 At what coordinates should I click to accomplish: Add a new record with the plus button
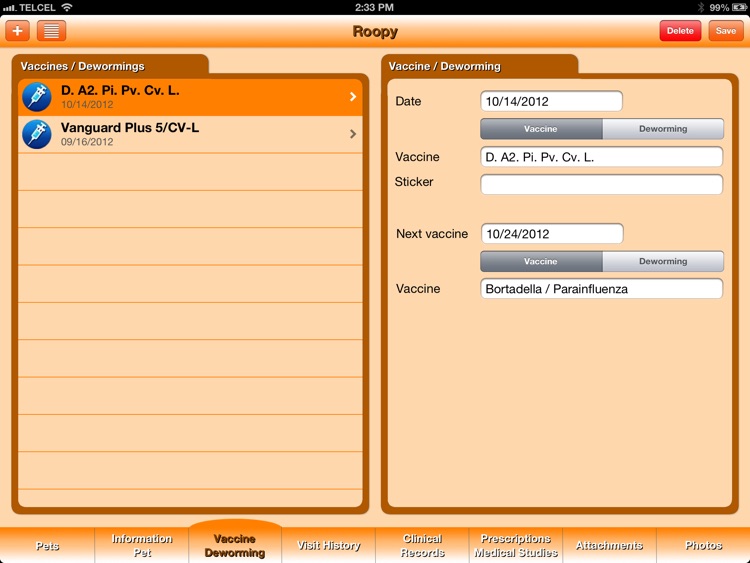18,31
